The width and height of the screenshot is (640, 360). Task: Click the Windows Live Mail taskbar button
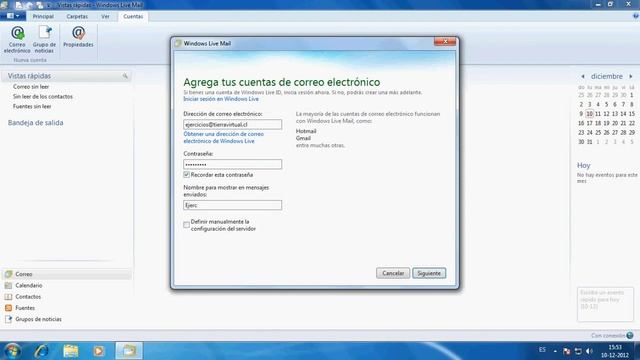click(129, 351)
